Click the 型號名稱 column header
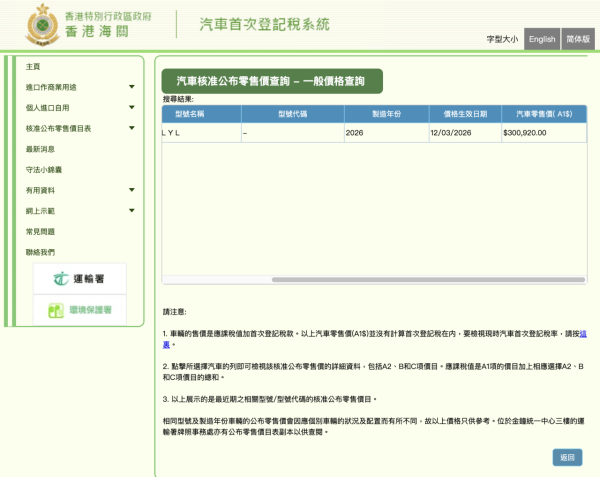 (201, 114)
